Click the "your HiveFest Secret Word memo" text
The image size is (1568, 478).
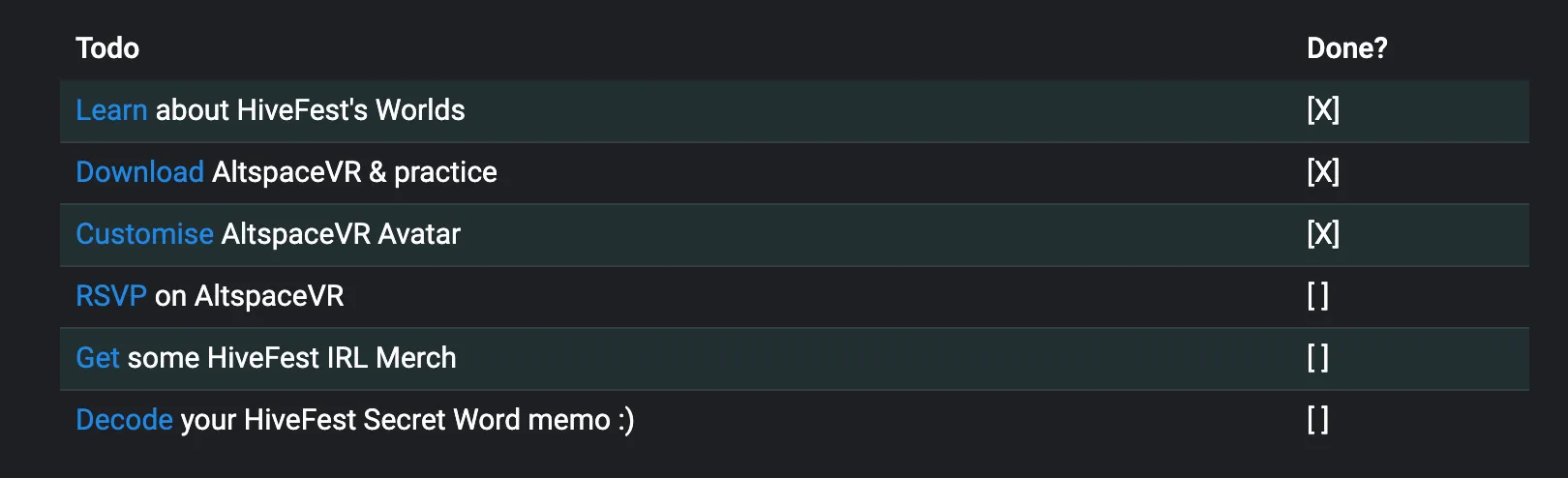(x=396, y=420)
